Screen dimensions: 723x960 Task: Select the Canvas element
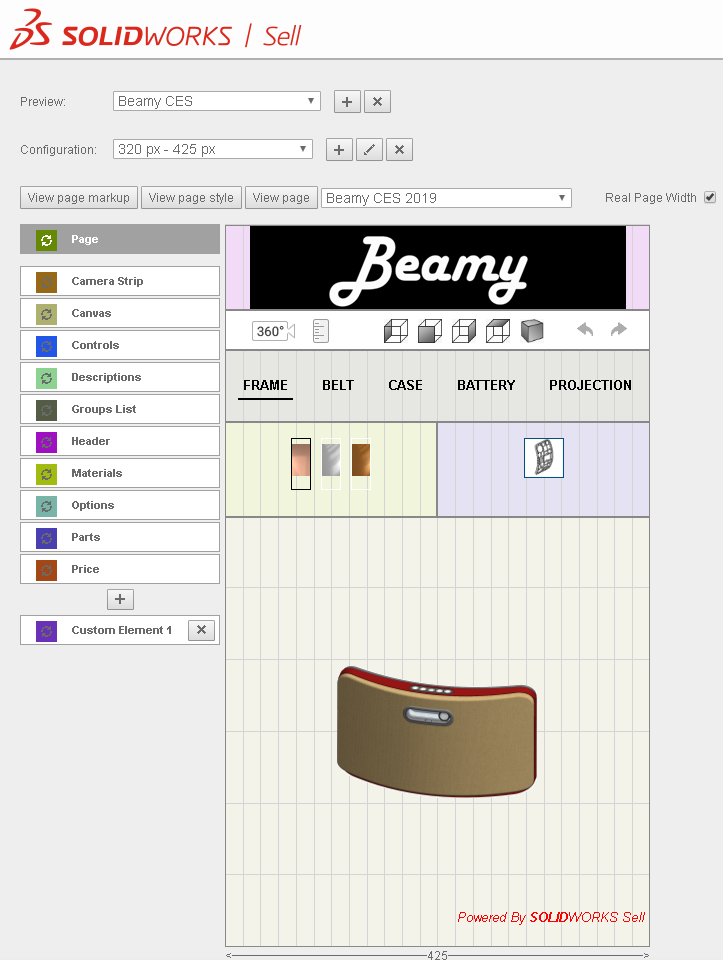[120, 313]
